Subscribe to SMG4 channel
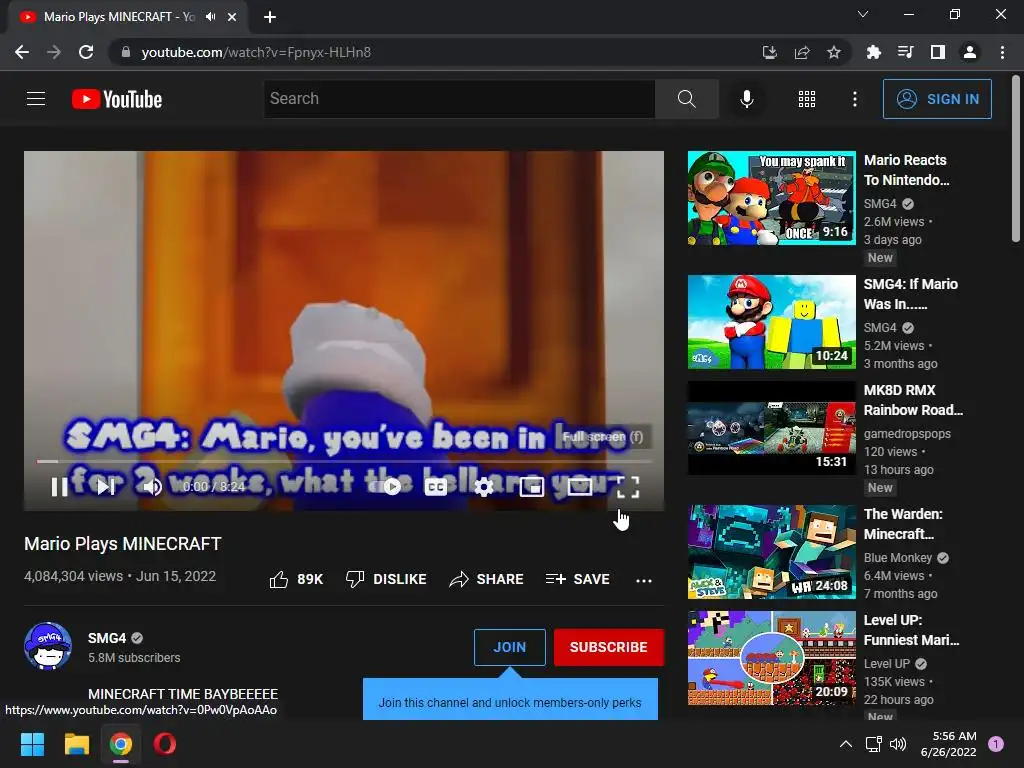The width and height of the screenshot is (1024, 768). click(x=609, y=647)
